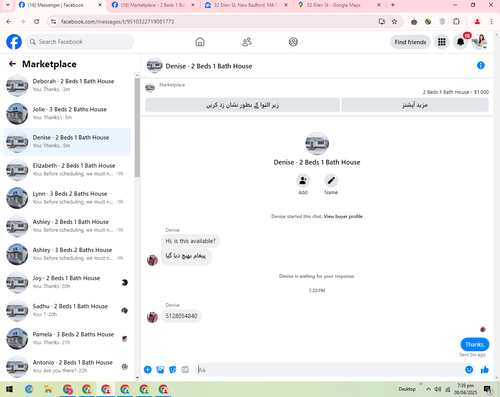The height and width of the screenshot is (397, 500).
Task: Open Ashley - 3 Beds 2 Baths House chat
Action: pyautogui.click(x=67, y=254)
